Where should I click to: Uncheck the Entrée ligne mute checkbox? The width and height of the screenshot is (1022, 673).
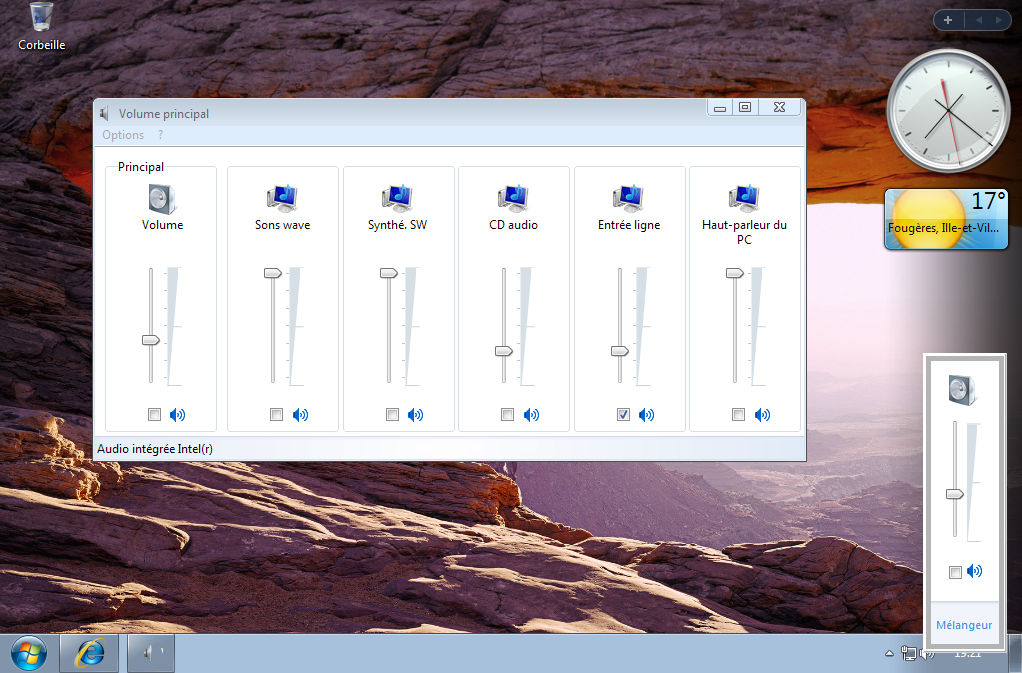pos(622,414)
